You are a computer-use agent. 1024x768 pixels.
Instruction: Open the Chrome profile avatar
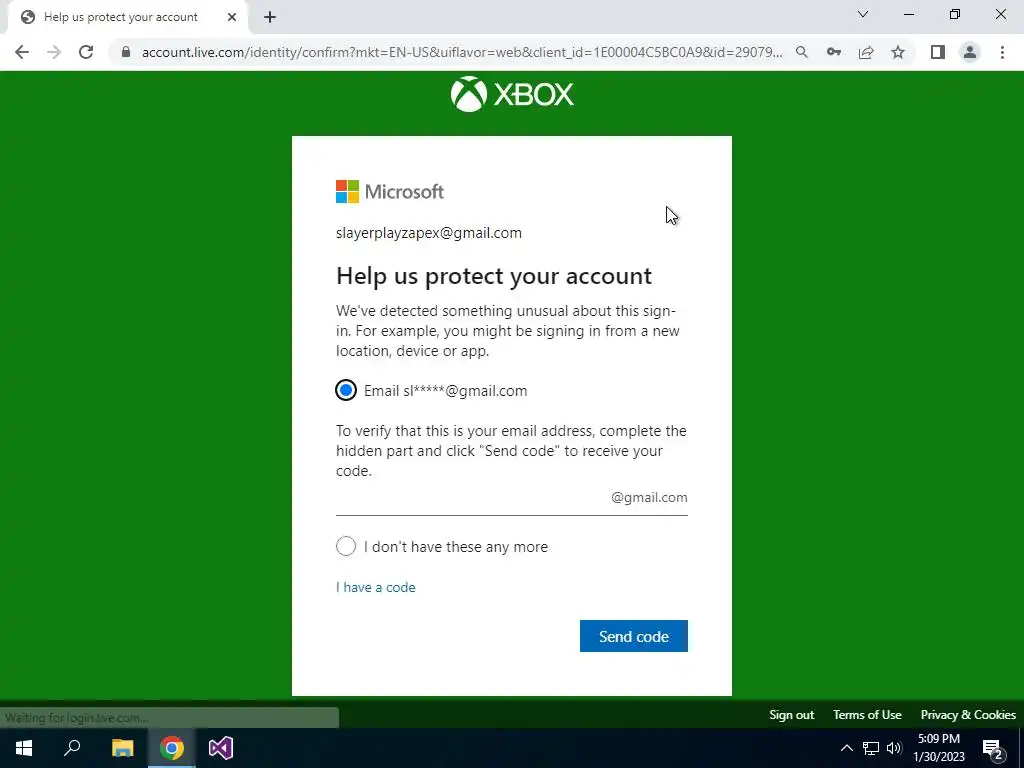(x=970, y=52)
